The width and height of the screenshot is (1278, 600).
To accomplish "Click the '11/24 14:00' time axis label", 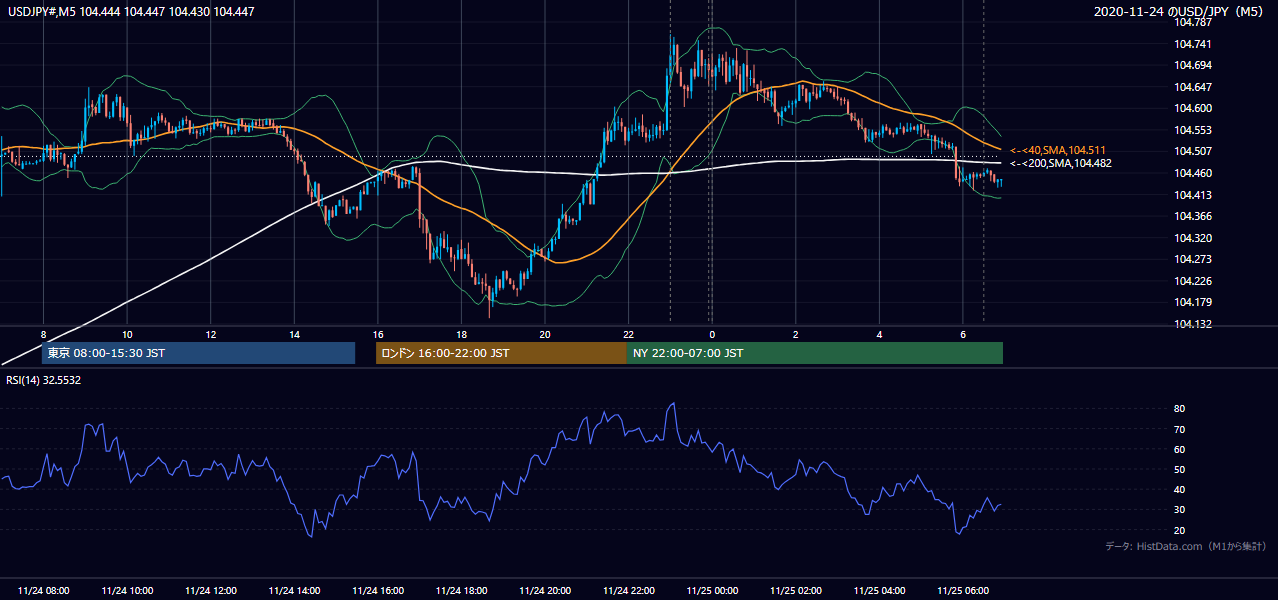I will [294, 591].
